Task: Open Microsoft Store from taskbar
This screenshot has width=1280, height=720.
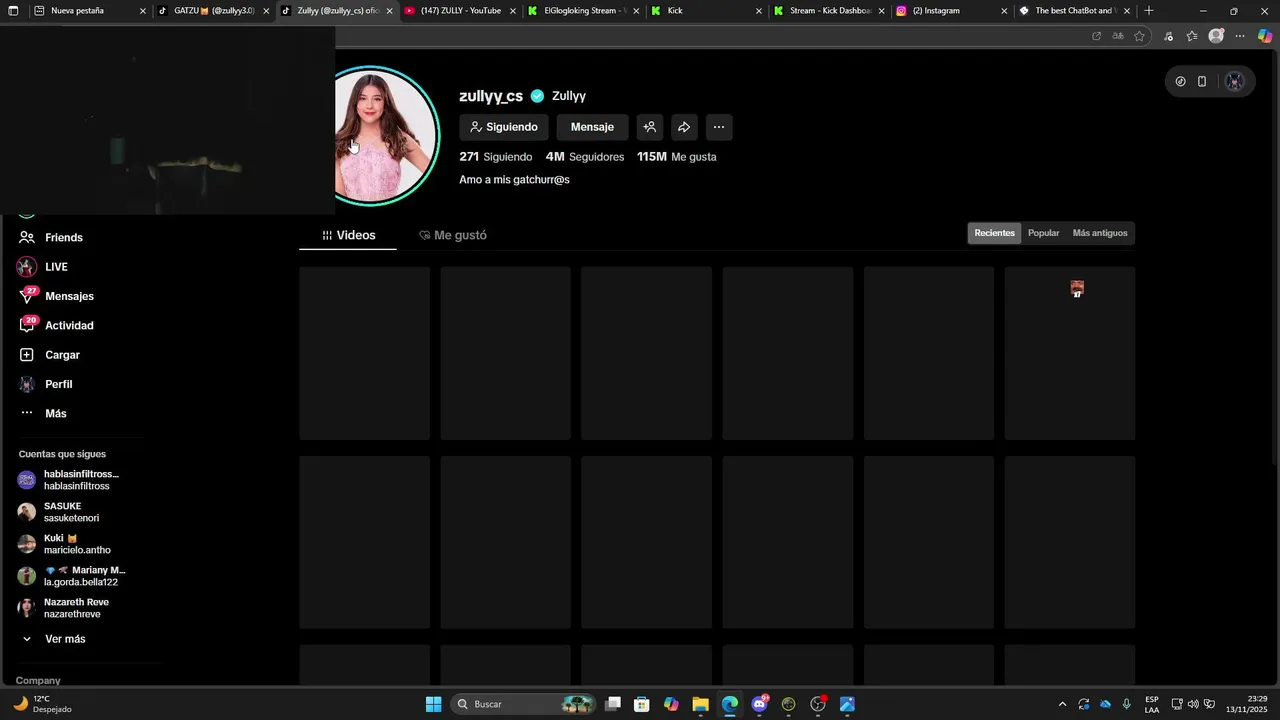Action: click(642, 704)
